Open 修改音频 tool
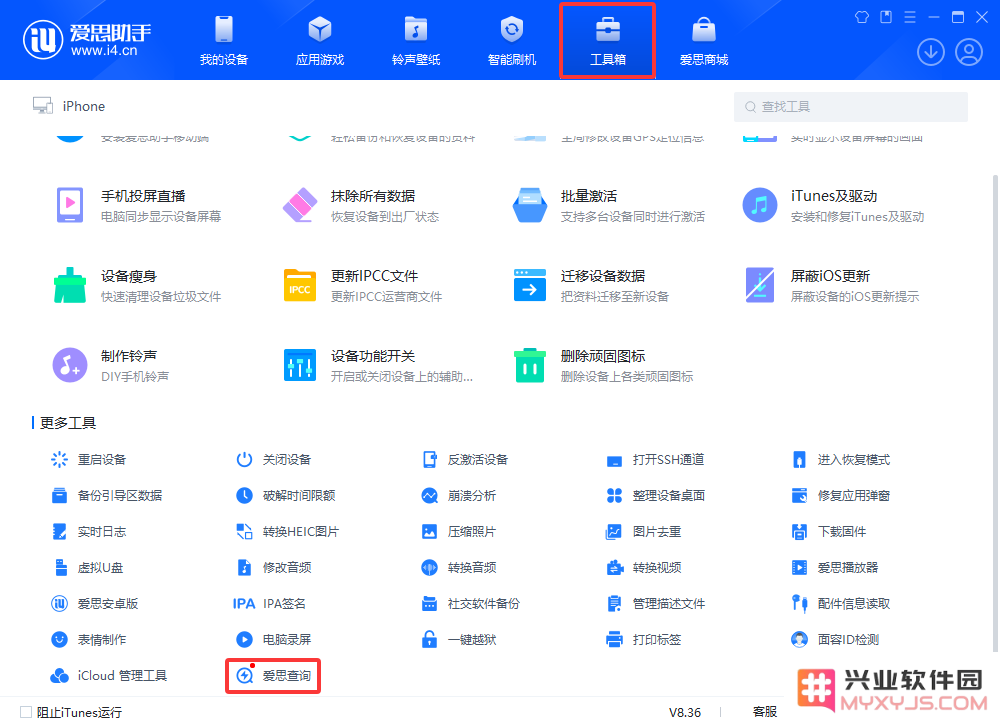Image resolution: width=1000 pixels, height=727 pixels. point(274,568)
